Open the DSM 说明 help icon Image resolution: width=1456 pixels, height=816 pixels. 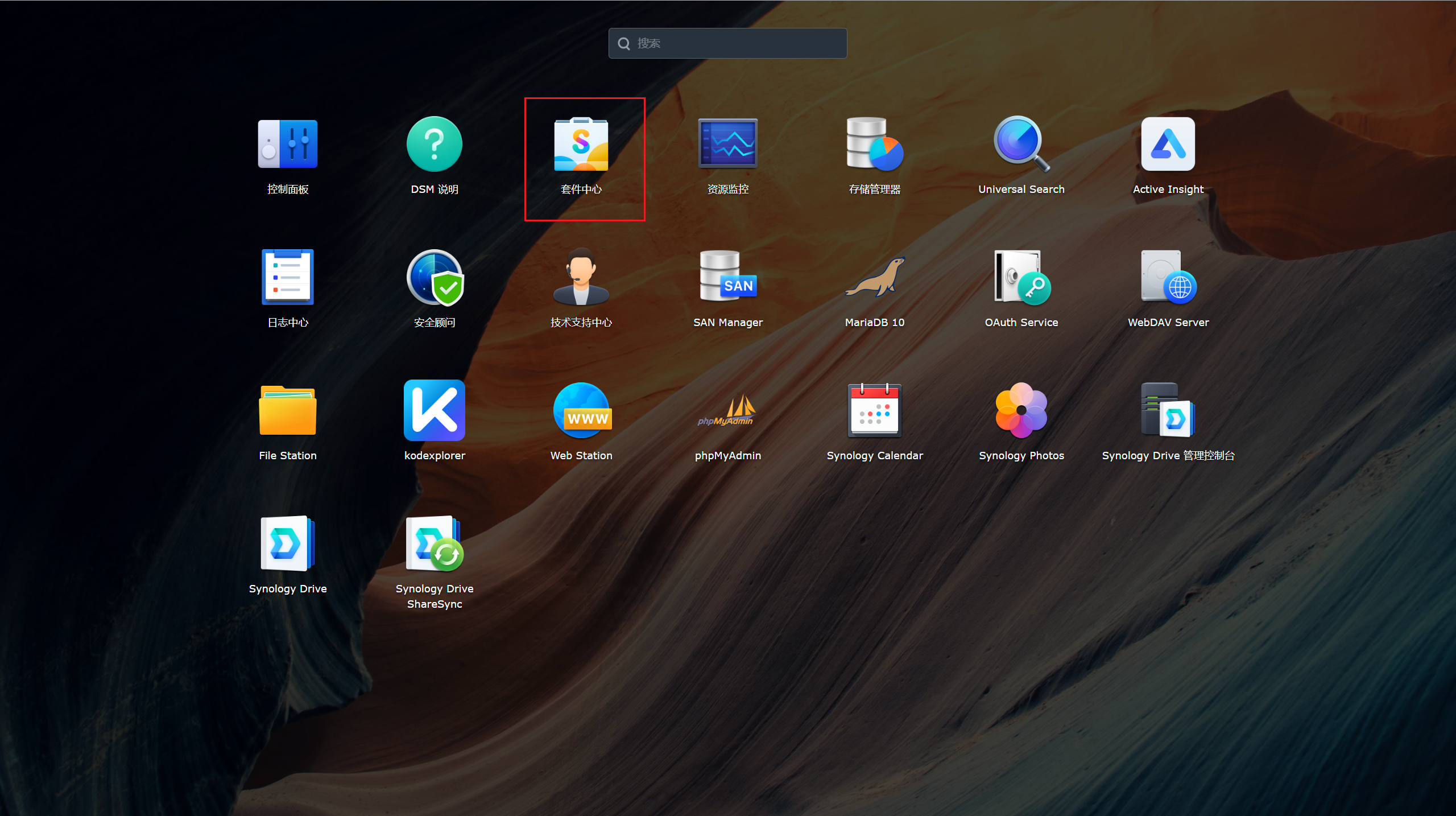click(x=435, y=144)
